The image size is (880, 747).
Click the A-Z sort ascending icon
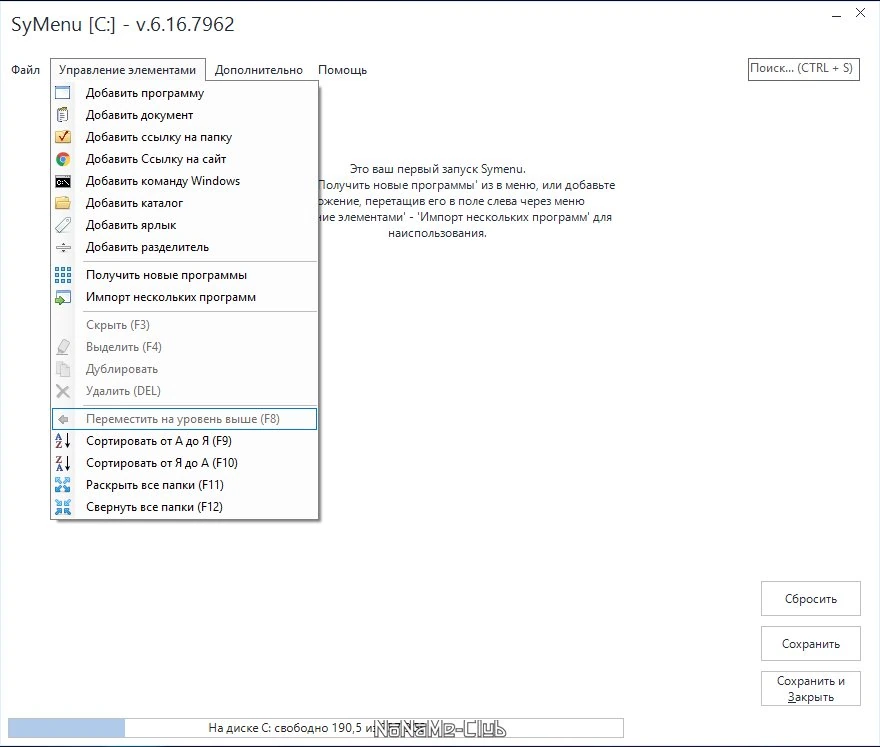tap(63, 441)
